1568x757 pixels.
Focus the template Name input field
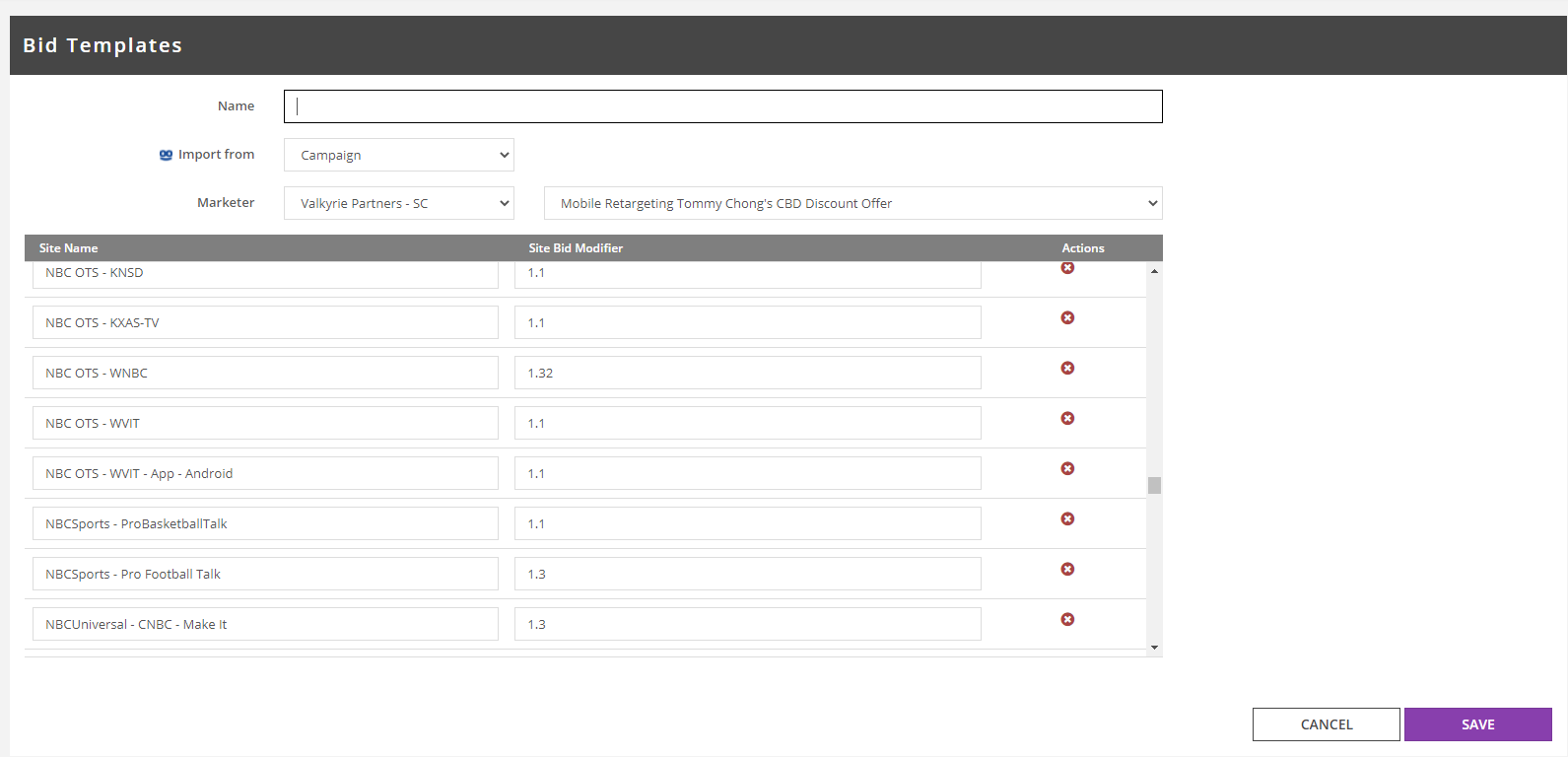pos(723,106)
